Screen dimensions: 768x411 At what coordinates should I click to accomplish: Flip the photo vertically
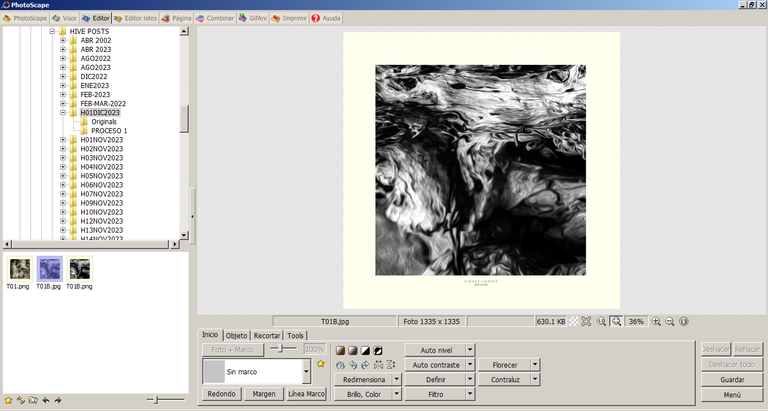(390, 365)
